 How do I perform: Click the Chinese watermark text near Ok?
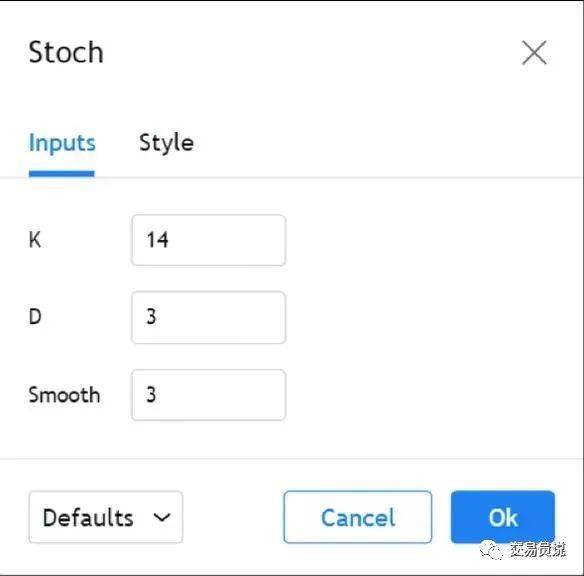[537, 550]
